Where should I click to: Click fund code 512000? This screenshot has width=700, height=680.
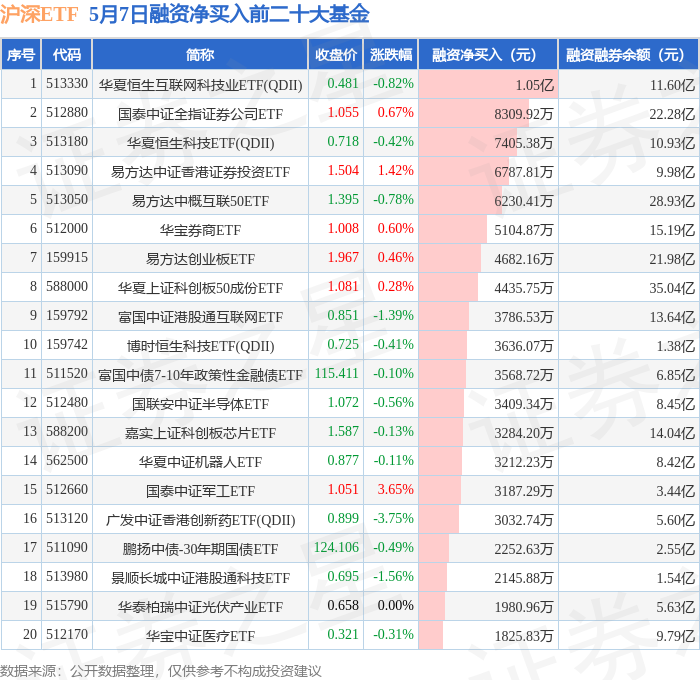(67, 229)
